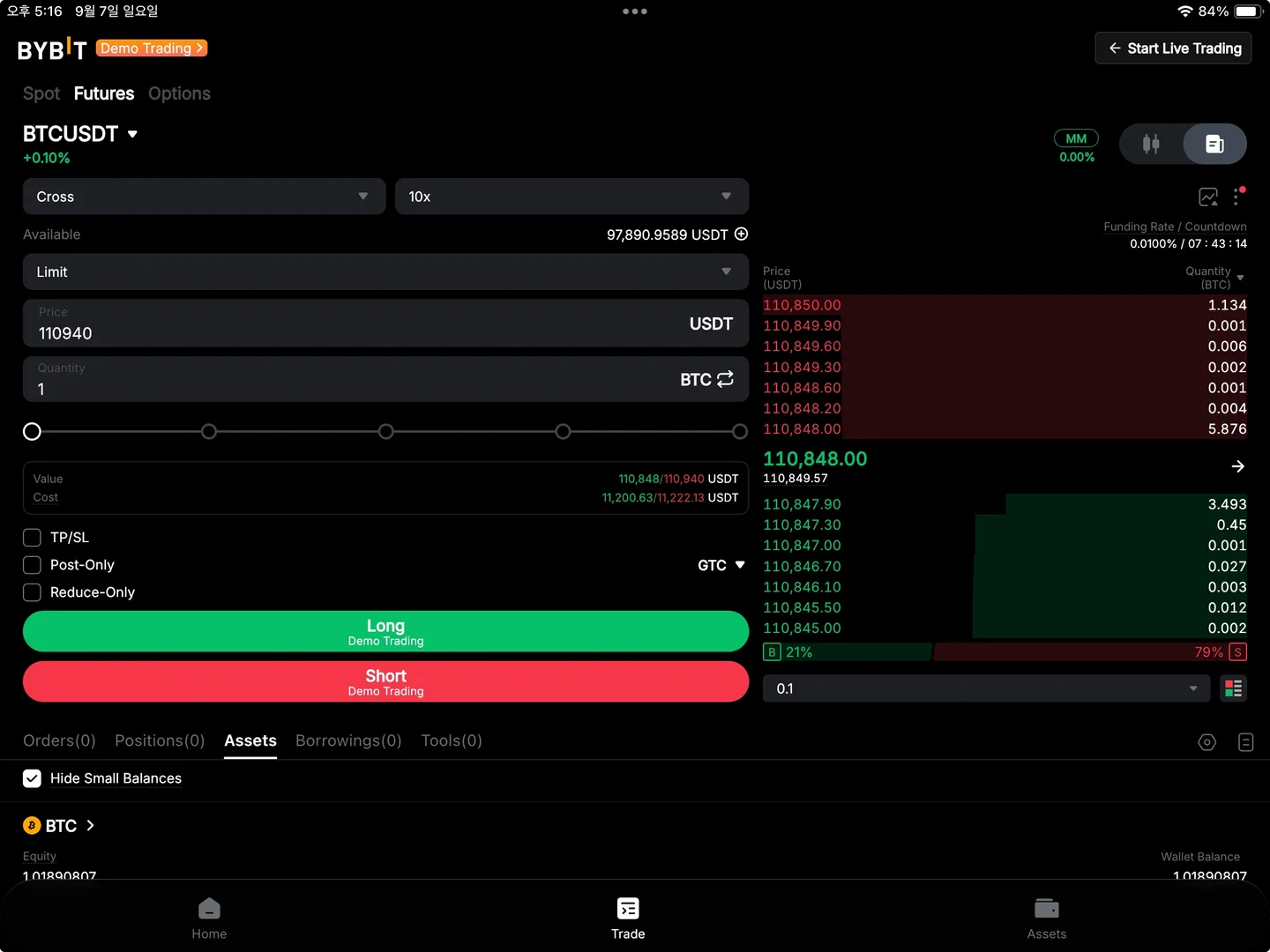The height and width of the screenshot is (952, 1270).
Task: Click Start Live Trading button
Action: pos(1173,48)
